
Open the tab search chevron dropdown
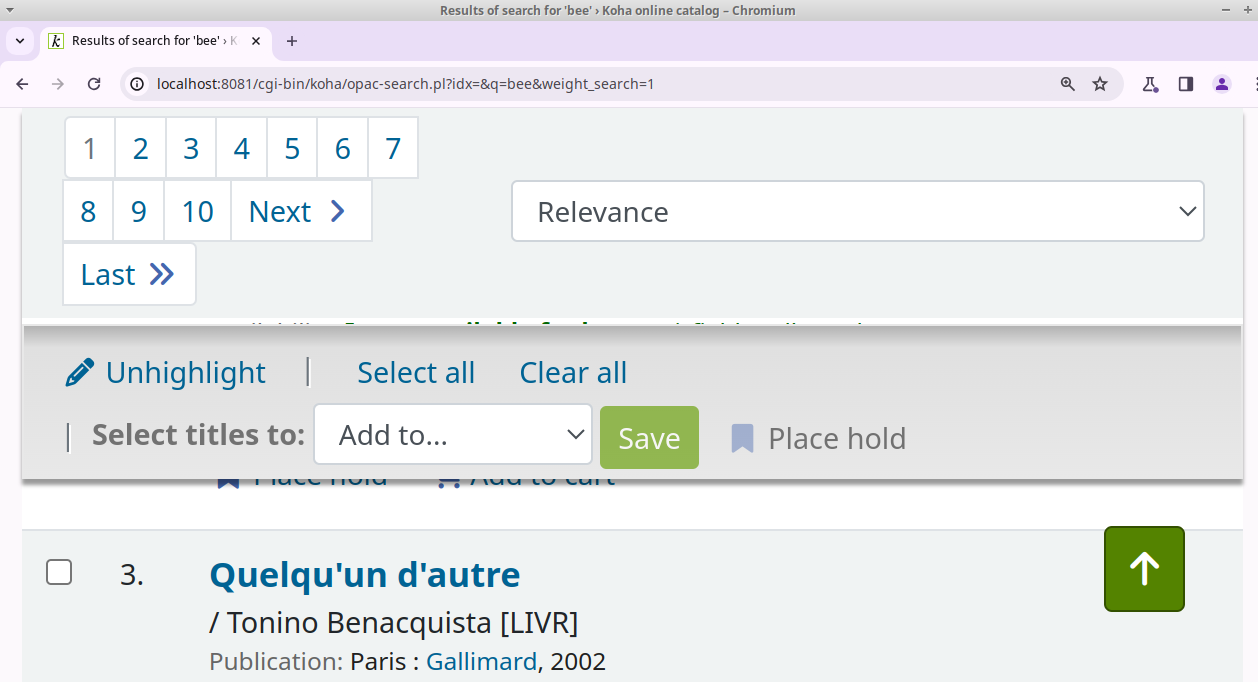(x=20, y=41)
